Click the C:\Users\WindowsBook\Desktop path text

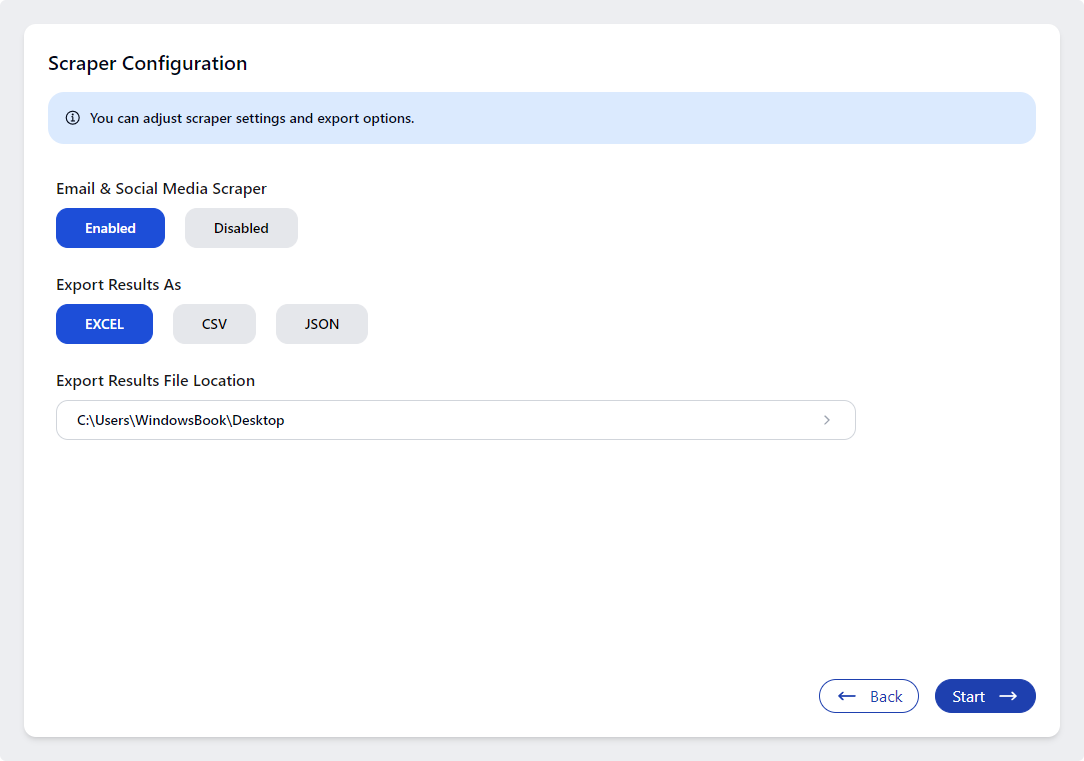coord(181,420)
